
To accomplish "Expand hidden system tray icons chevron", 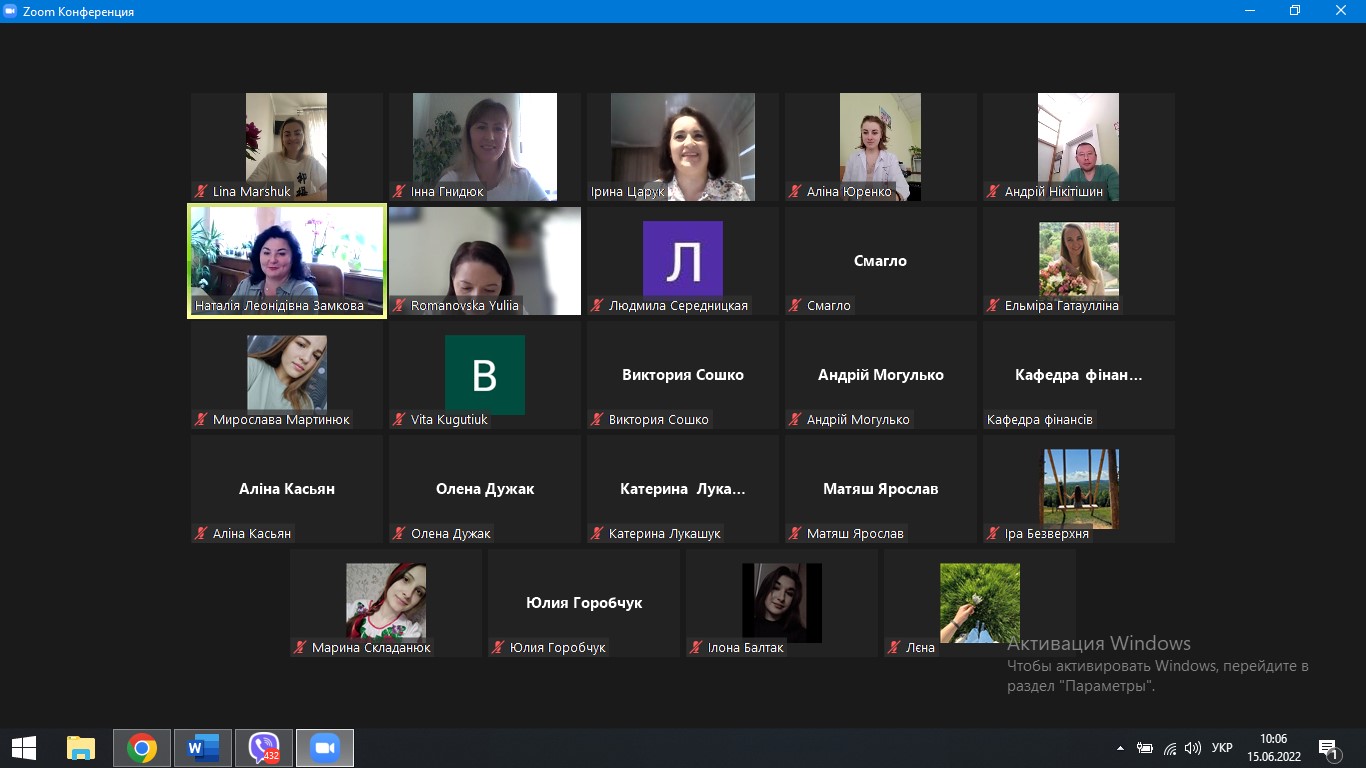I will coord(1119,748).
